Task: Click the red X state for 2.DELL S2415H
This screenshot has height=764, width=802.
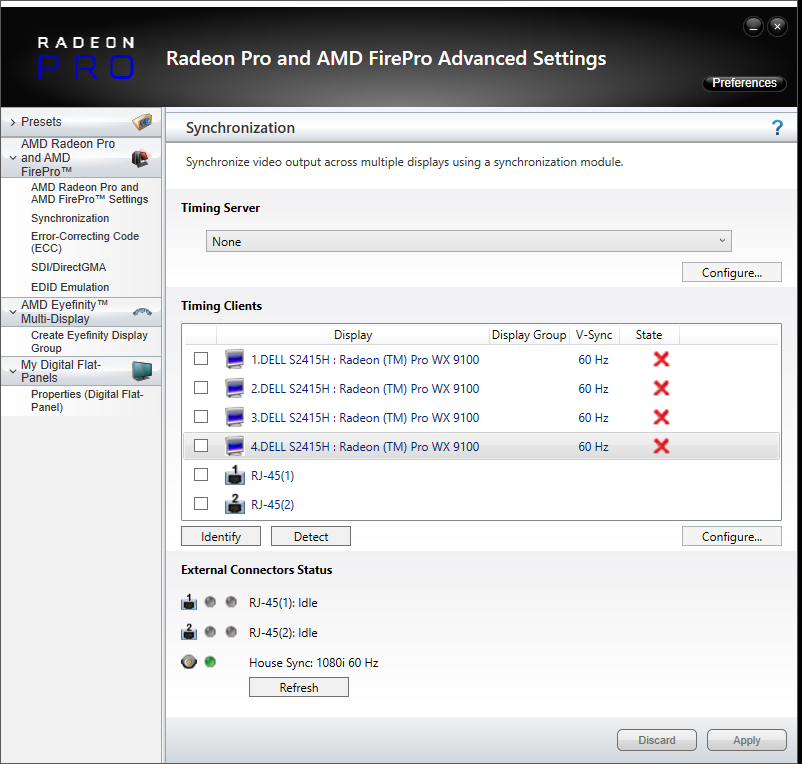Action: point(661,388)
